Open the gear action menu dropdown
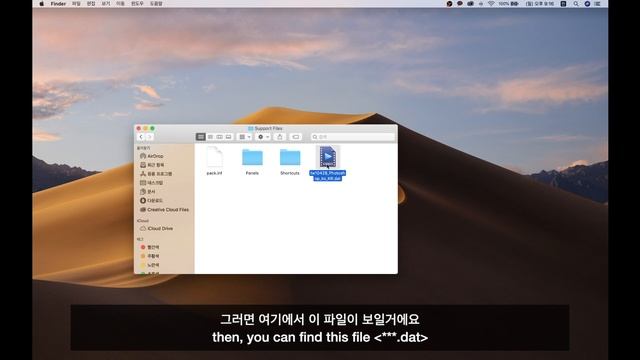 tap(263, 137)
